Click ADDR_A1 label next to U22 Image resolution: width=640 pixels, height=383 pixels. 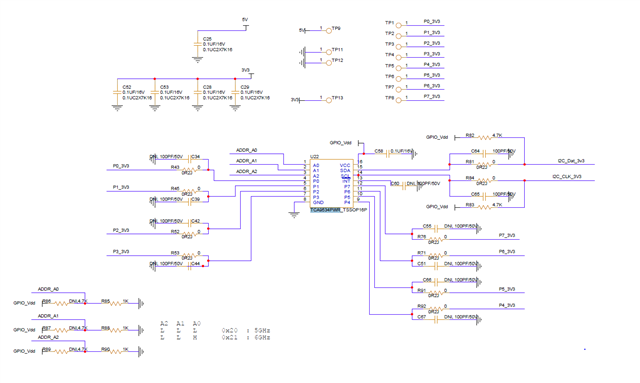tap(247, 161)
